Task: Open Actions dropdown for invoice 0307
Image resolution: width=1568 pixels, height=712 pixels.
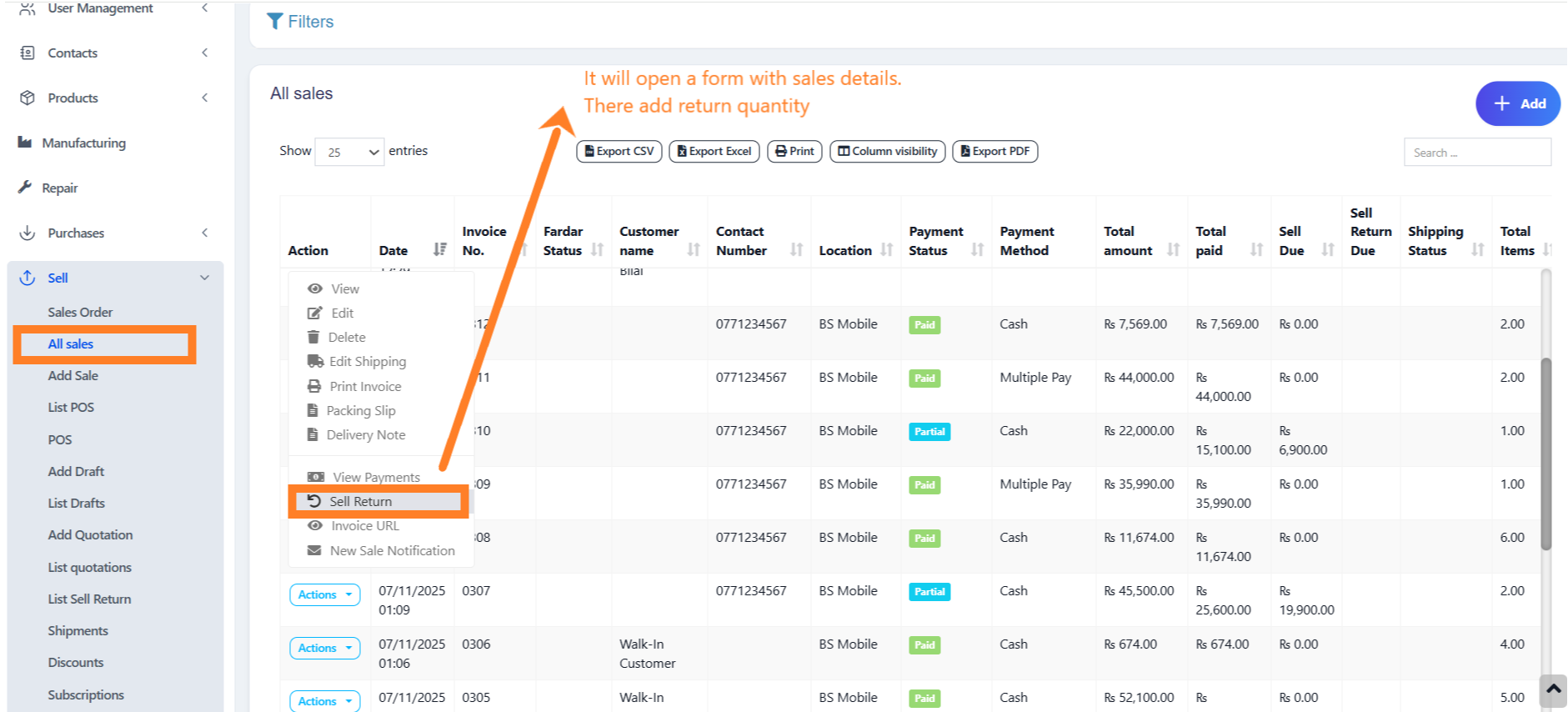Action: point(324,594)
